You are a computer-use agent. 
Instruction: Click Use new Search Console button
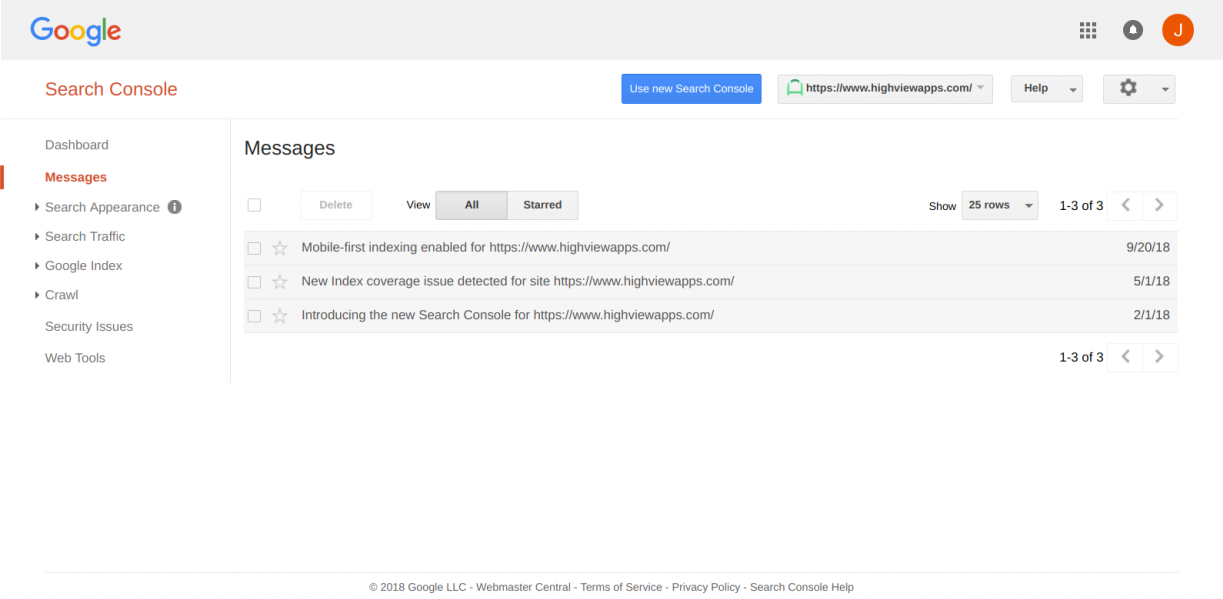(x=691, y=89)
